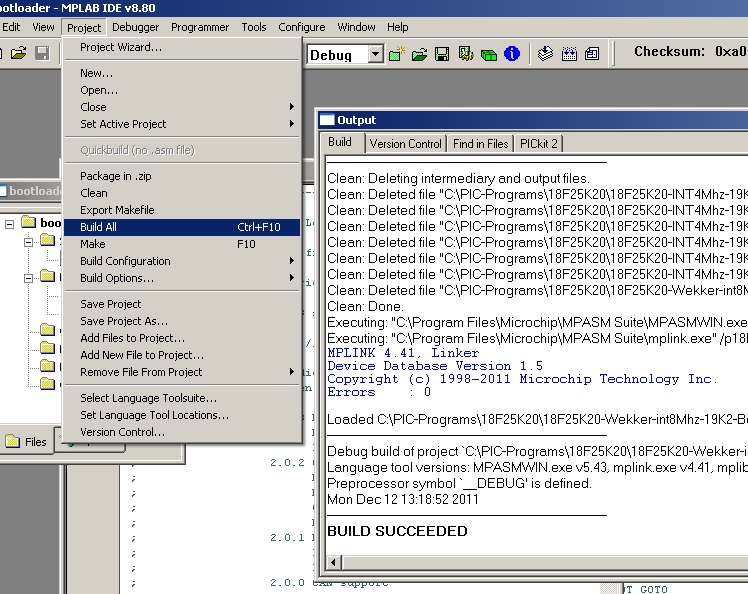Click the 'Errors : 0' output line

(379, 392)
